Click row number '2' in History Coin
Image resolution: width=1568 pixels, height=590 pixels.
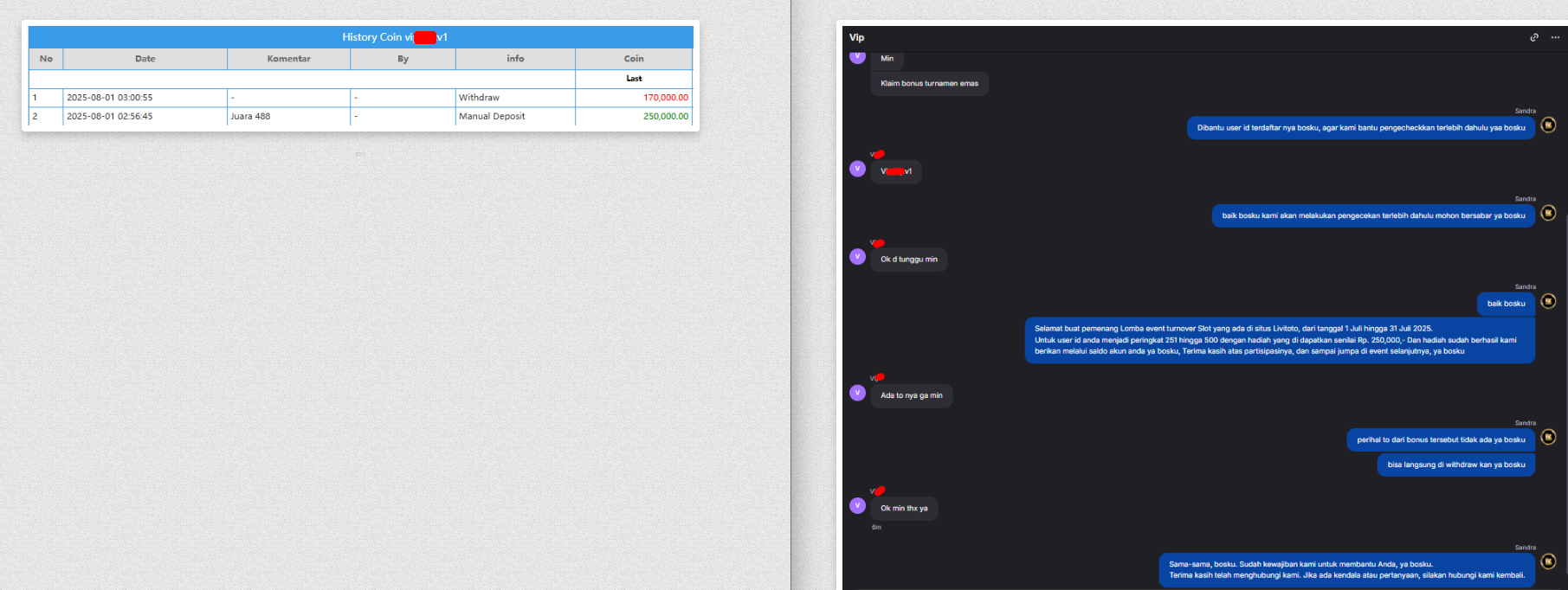tap(35, 116)
